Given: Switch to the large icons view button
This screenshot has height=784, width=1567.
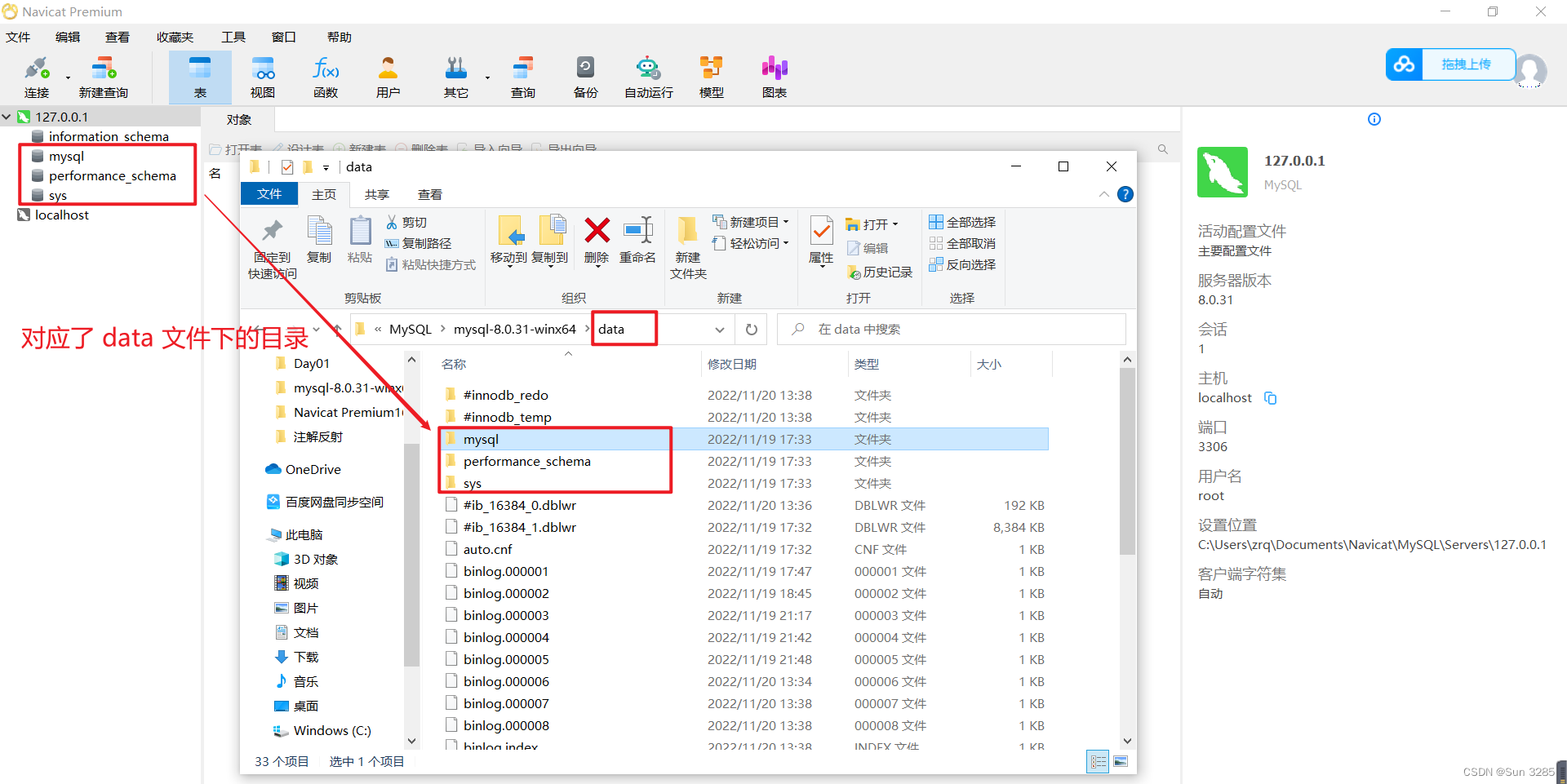Looking at the screenshot, I should 1121,761.
